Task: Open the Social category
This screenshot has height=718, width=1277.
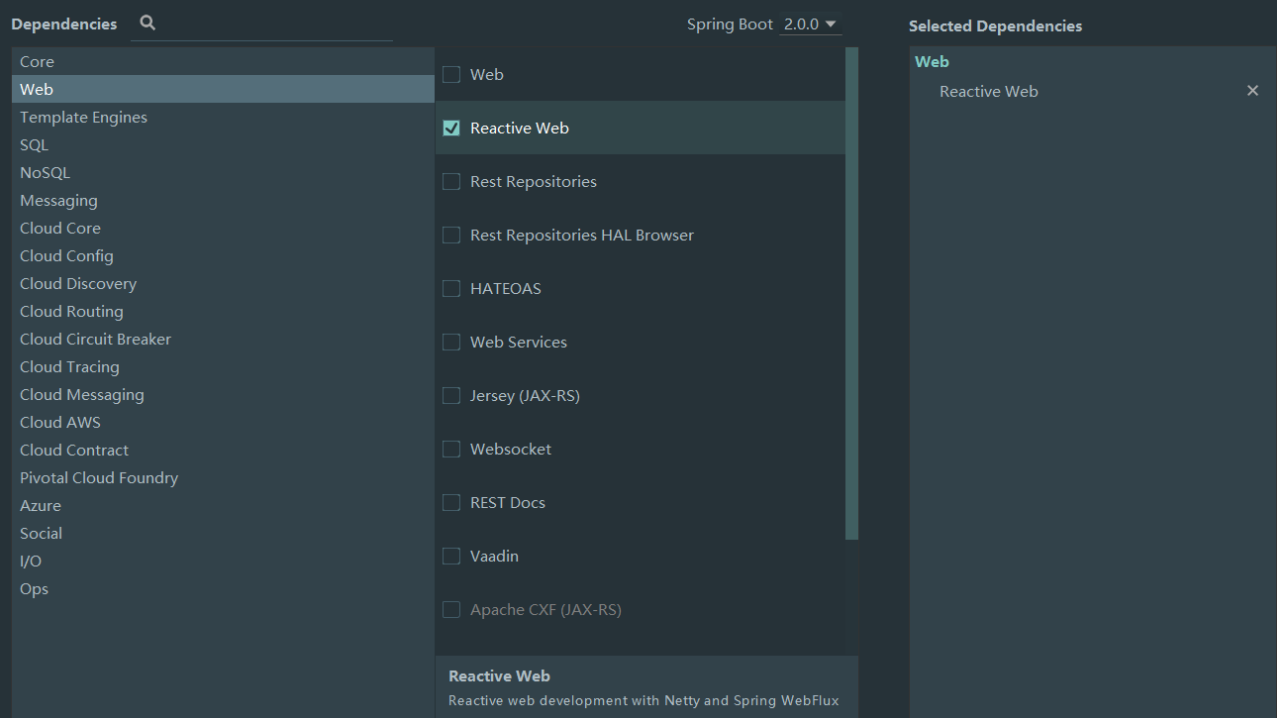Action: point(223,533)
